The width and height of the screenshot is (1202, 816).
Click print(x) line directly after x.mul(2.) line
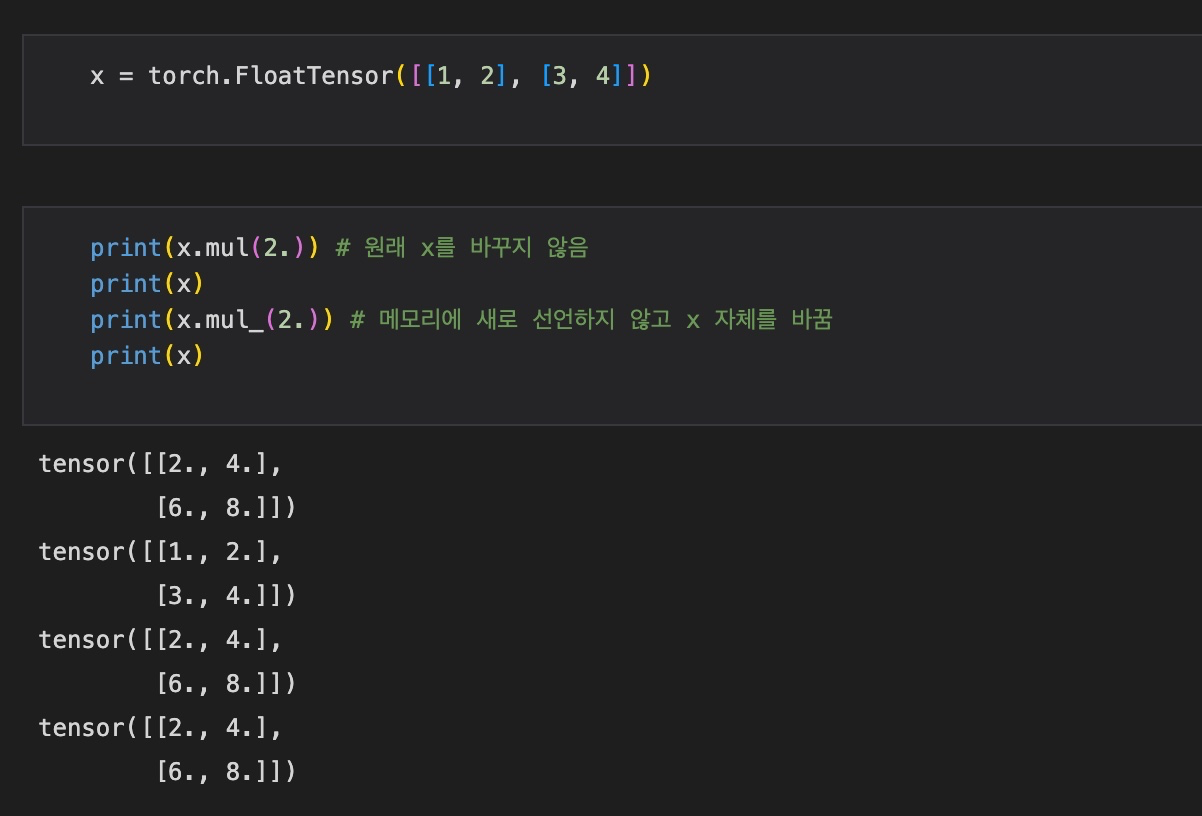click(x=147, y=284)
